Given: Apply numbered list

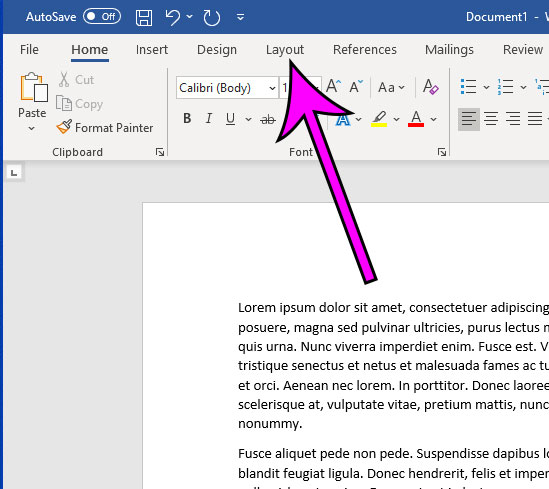Looking at the screenshot, I should pos(506,86).
